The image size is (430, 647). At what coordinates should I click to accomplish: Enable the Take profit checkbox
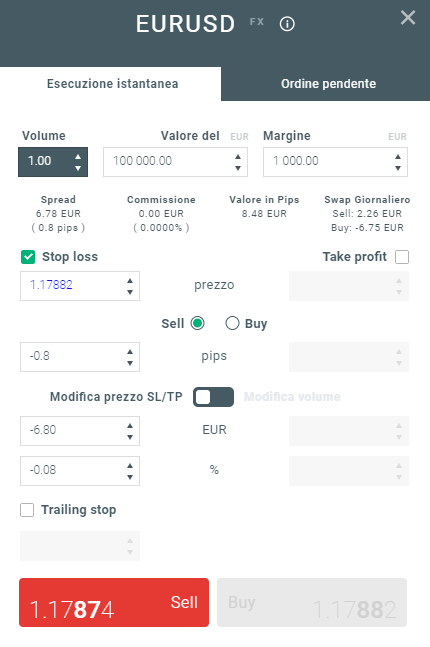(x=402, y=257)
